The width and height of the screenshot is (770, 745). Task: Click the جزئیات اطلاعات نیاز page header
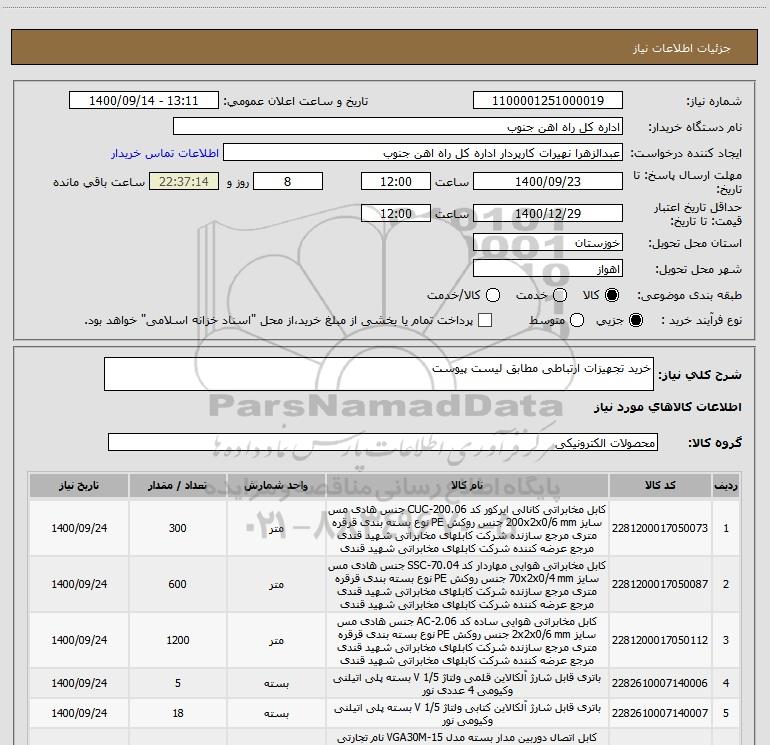click(x=682, y=48)
